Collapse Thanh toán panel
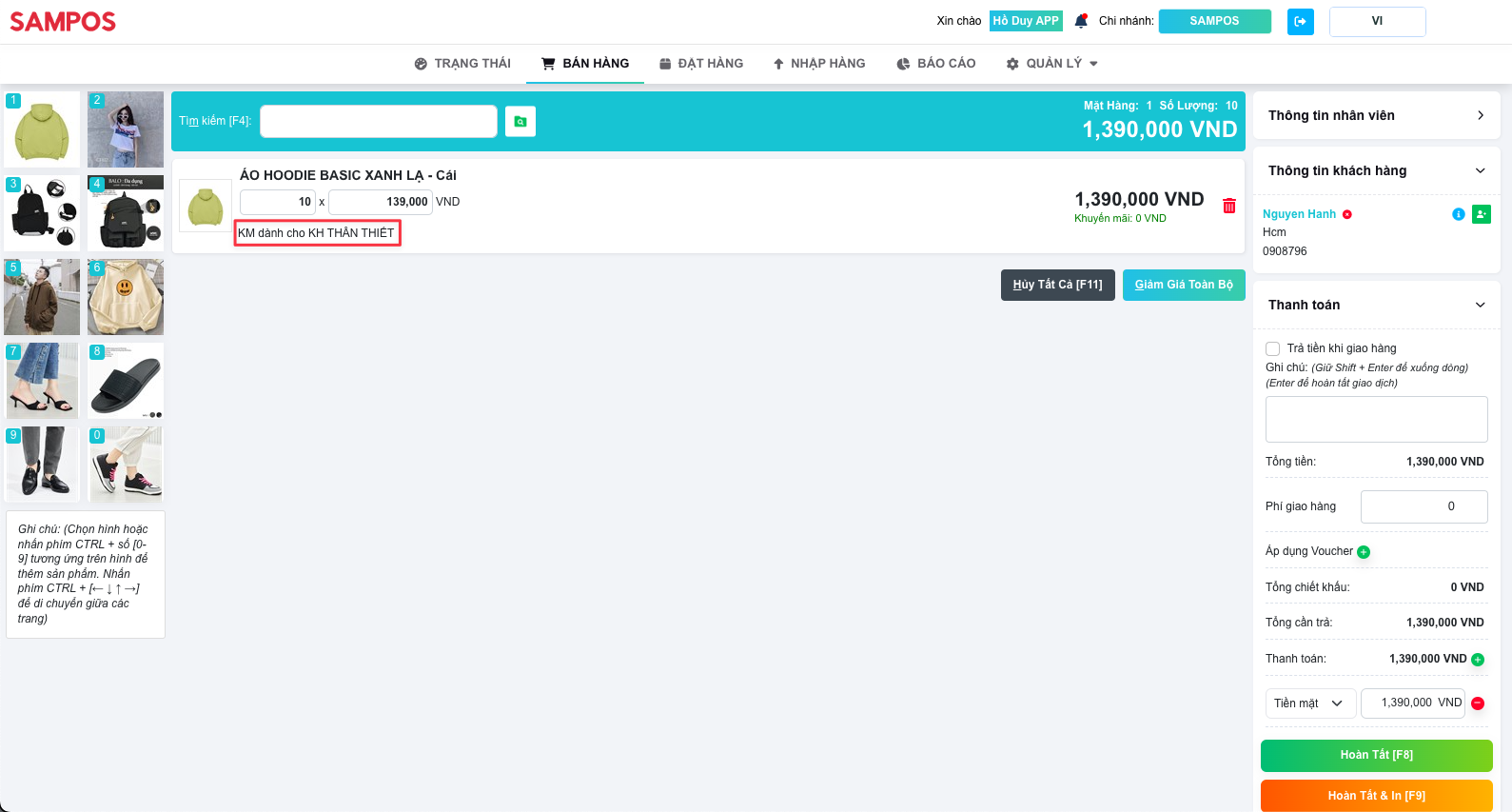 (x=1377, y=305)
